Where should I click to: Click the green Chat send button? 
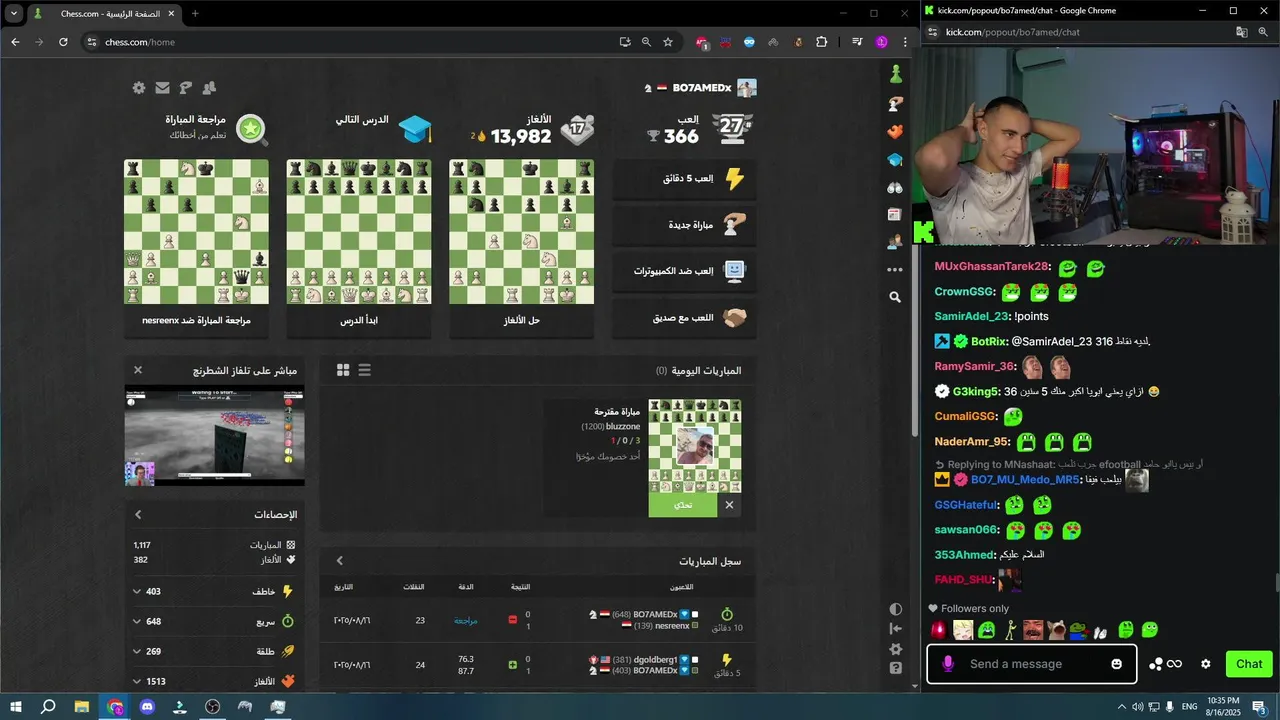1249,664
